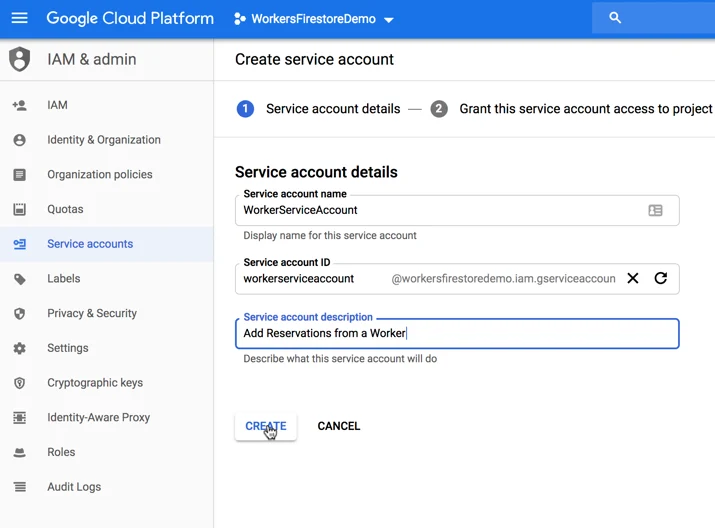Screen dimensions: 715x528
Task: Focus the Service account name field
Action: click(x=457, y=210)
